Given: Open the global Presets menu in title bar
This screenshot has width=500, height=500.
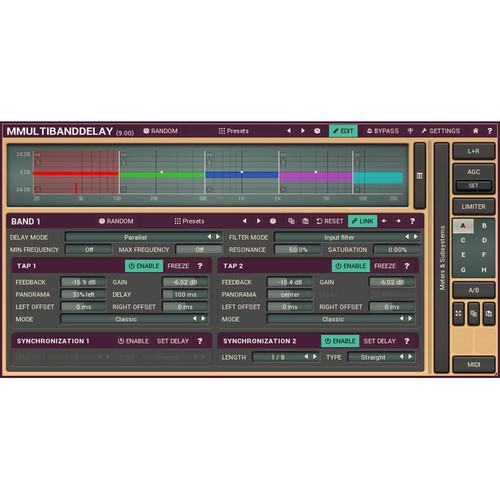Looking at the screenshot, I should [234, 131].
